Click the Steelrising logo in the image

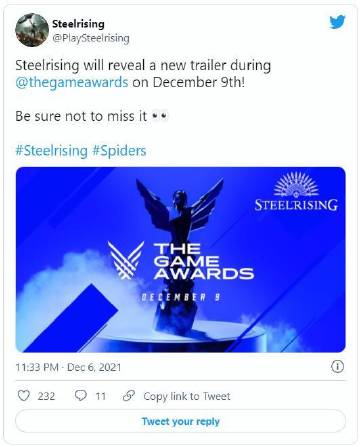[296, 192]
